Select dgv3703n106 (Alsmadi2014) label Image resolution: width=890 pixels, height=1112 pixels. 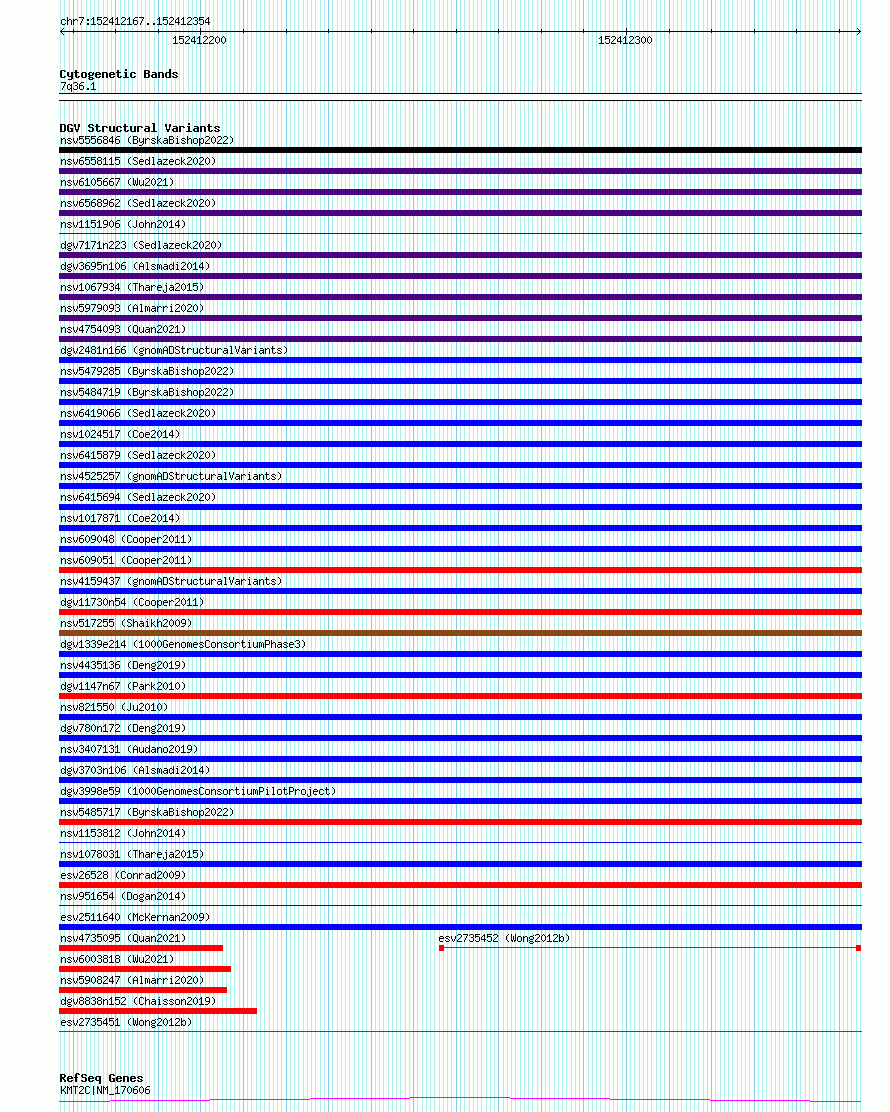point(135,771)
